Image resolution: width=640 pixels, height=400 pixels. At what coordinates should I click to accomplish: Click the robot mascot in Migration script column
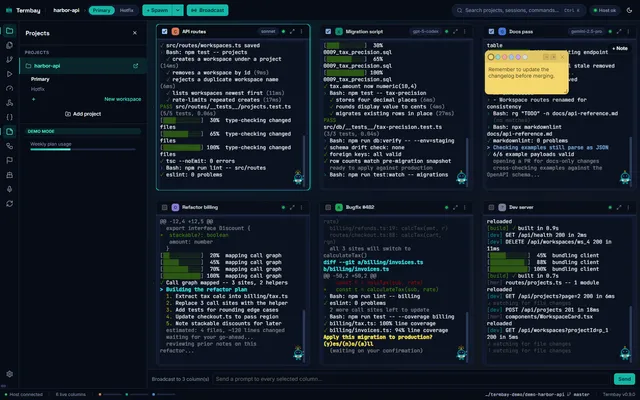(x=462, y=177)
